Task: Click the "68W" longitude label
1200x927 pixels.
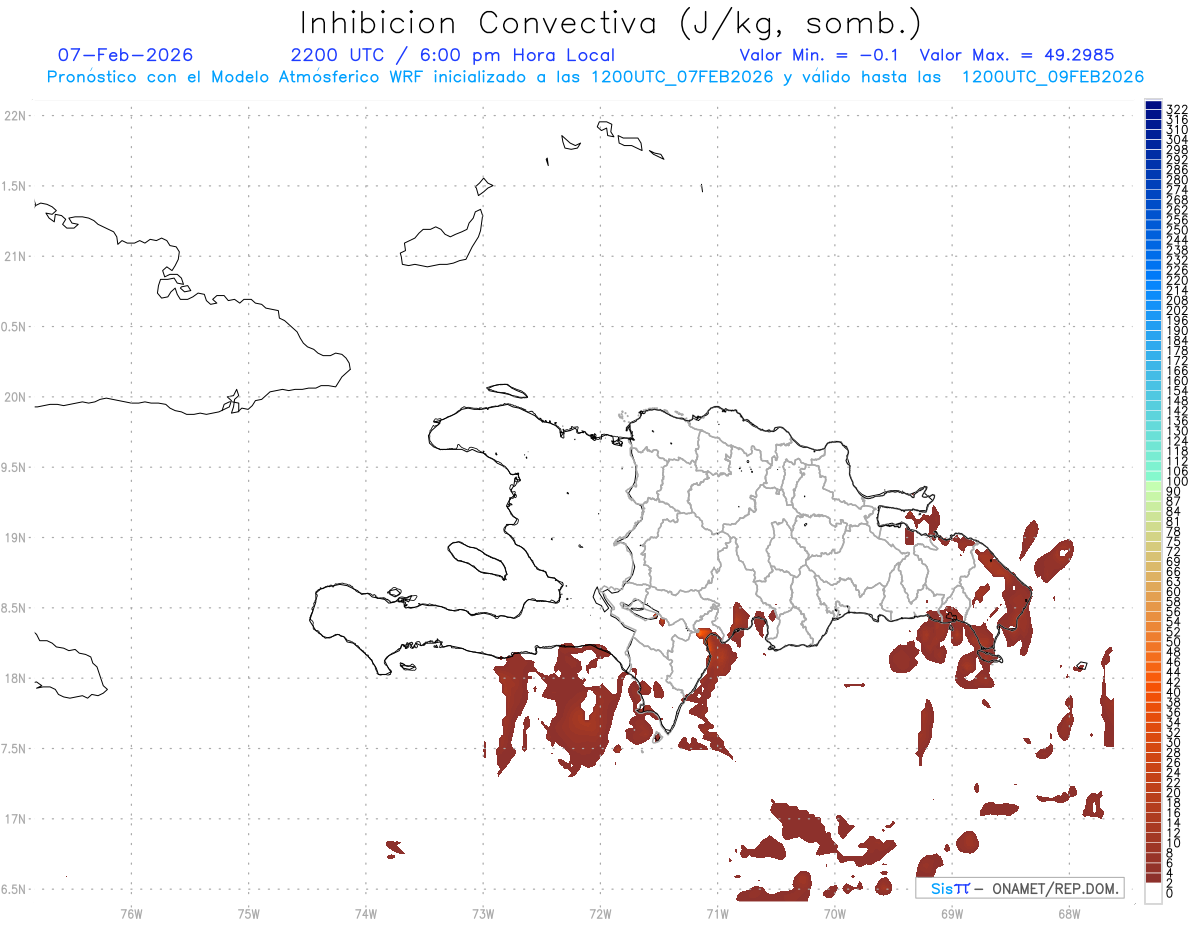Action: coord(1068,913)
